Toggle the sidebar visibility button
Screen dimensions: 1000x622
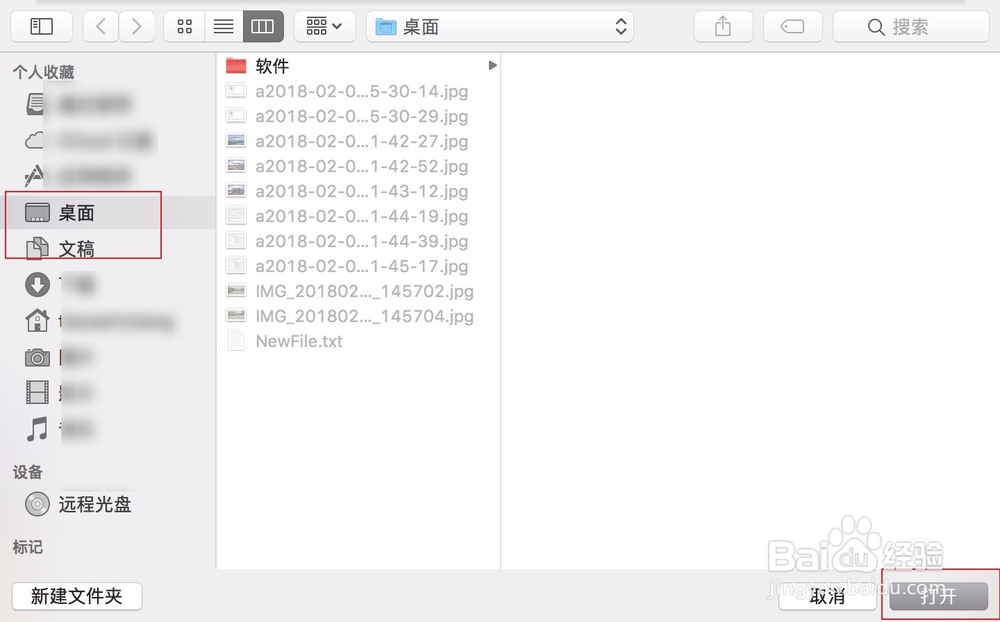(41, 26)
